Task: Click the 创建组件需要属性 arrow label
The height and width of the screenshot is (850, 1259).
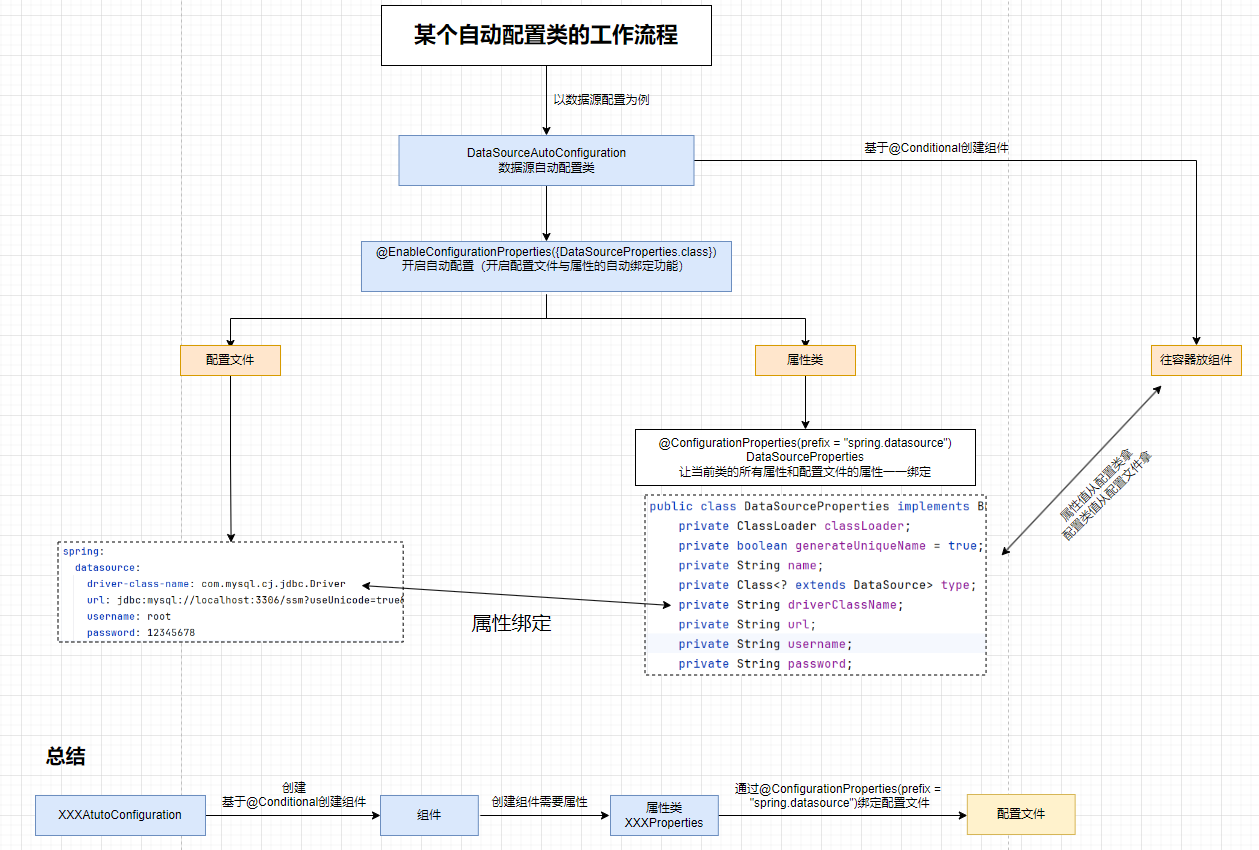Action: tap(539, 802)
